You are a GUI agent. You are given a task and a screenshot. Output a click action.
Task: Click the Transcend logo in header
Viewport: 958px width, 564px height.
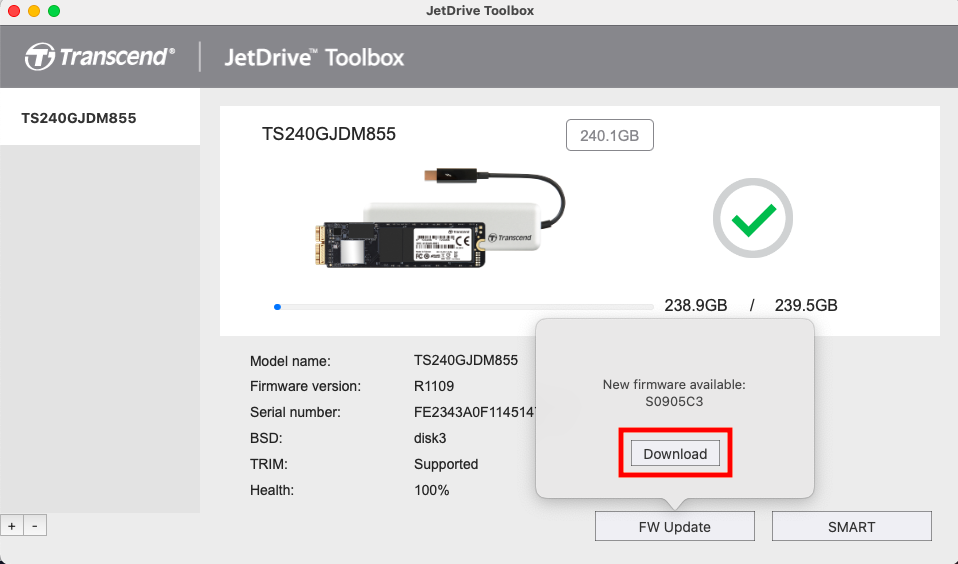[x=100, y=56]
